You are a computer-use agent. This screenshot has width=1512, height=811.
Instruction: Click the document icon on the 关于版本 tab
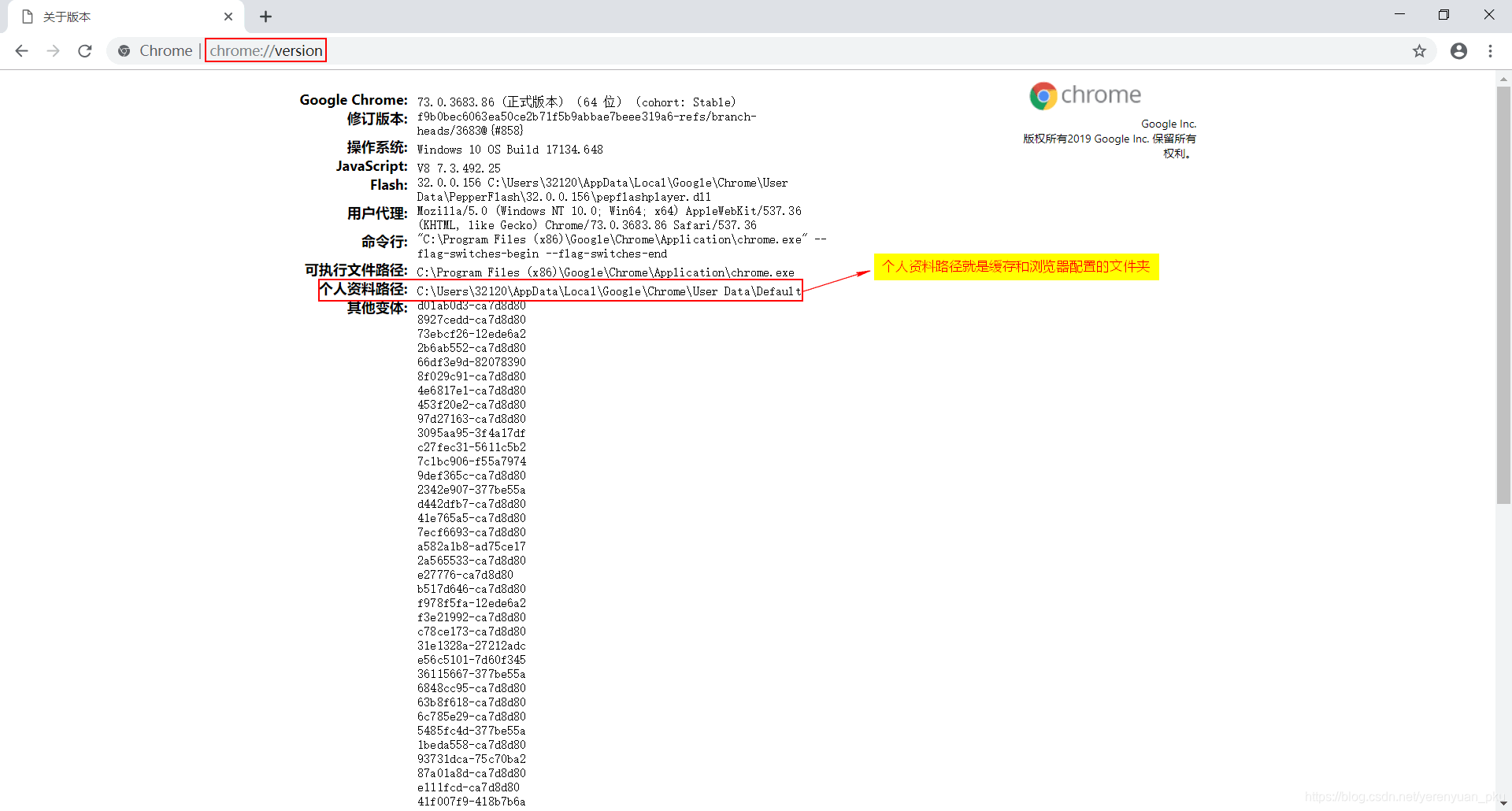(x=28, y=16)
